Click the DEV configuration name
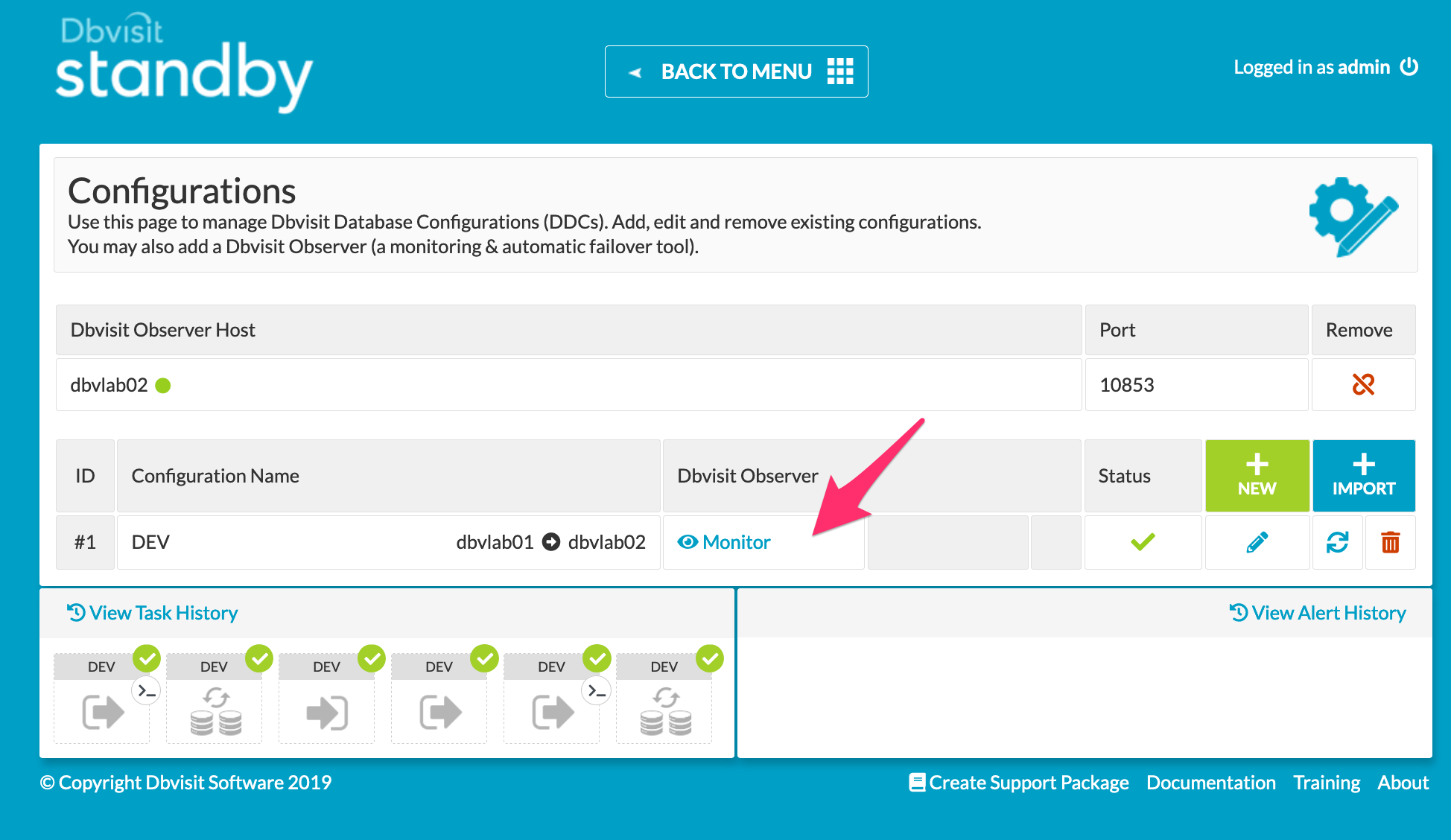The width and height of the screenshot is (1451, 840). tap(150, 542)
